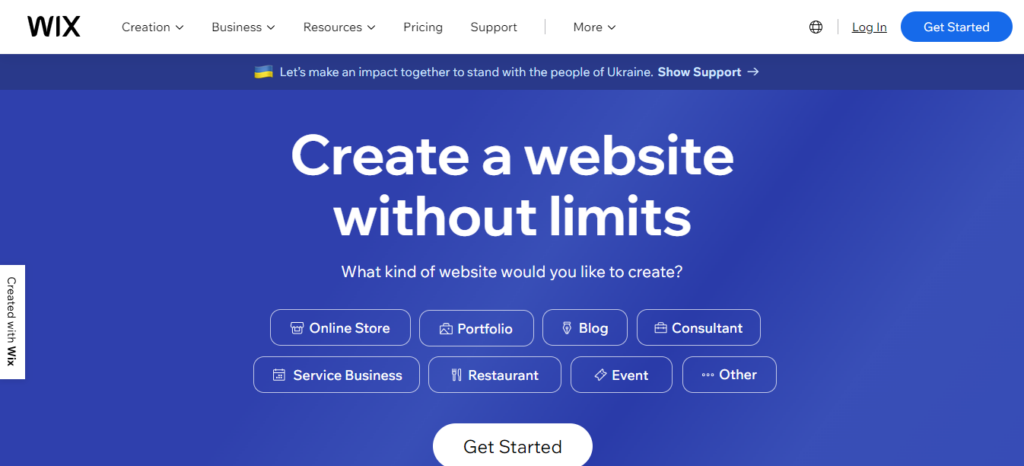Click the calendar icon on Service Business
Image resolution: width=1024 pixels, height=466 pixels.
279,375
